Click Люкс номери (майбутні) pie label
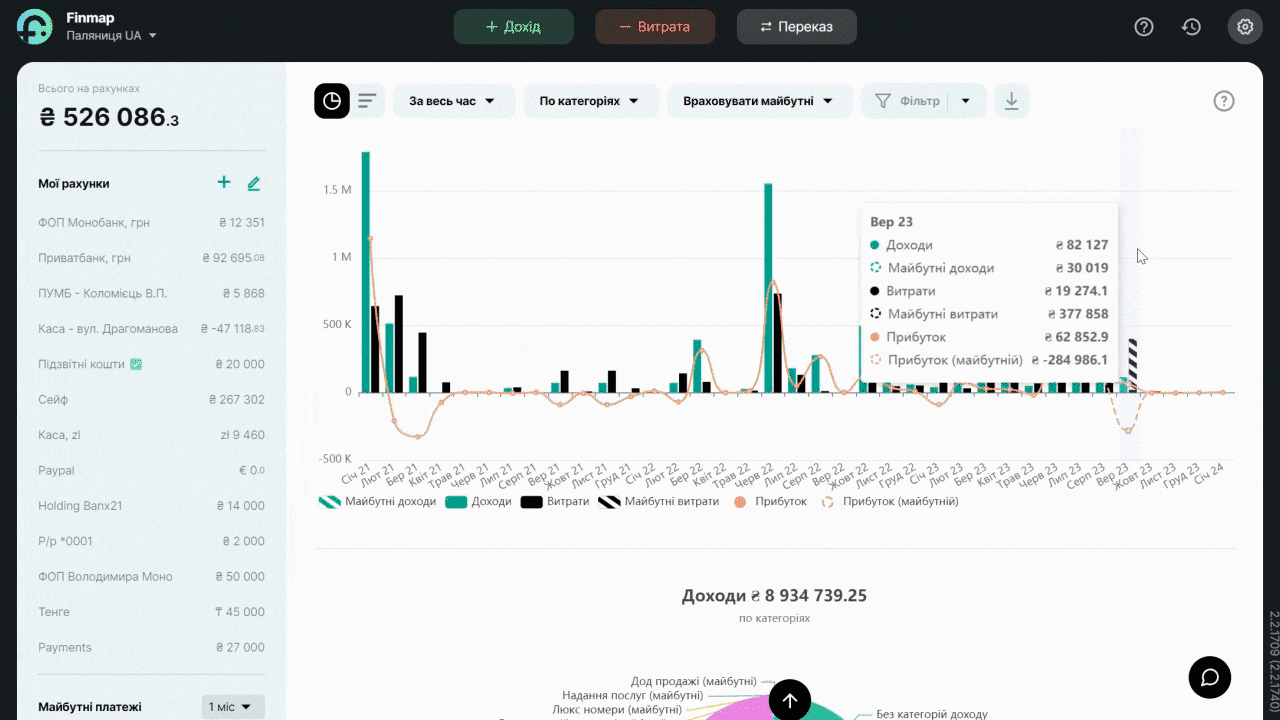The height and width of the screenshot is (720, 1280). pyautogui.click(x=617, y=709)
